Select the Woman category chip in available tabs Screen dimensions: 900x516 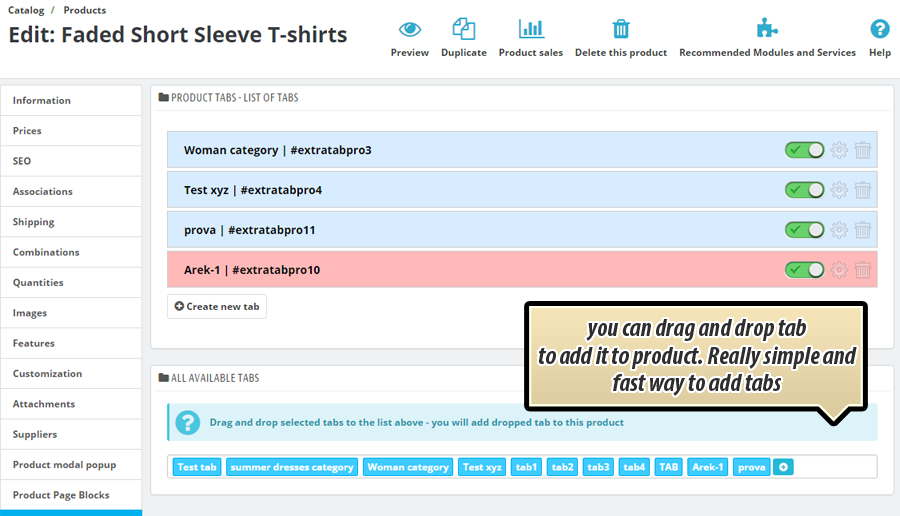[408, 467]
